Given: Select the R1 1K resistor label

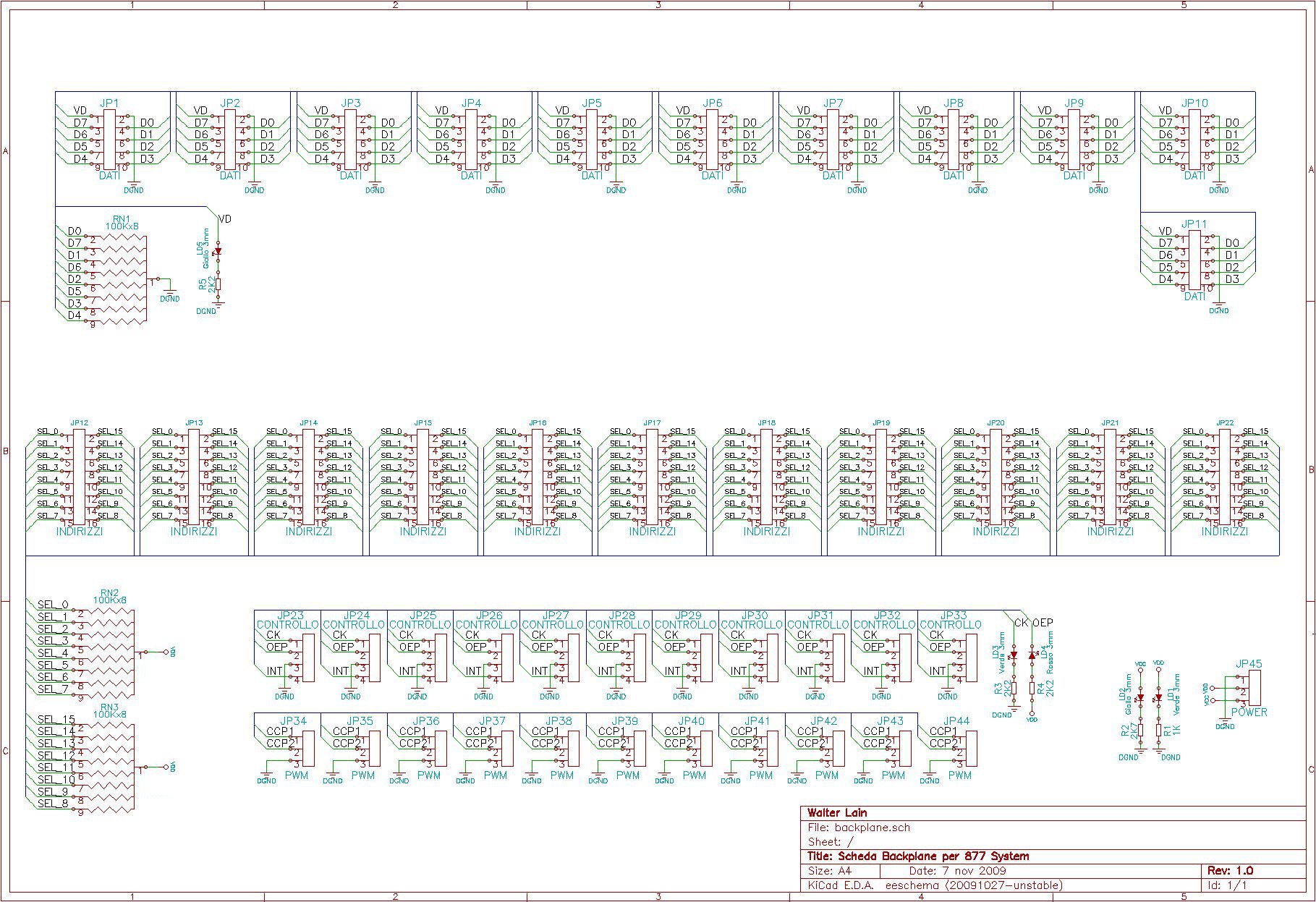Looking at the screenshot, I should click(x=1172, y=731).
